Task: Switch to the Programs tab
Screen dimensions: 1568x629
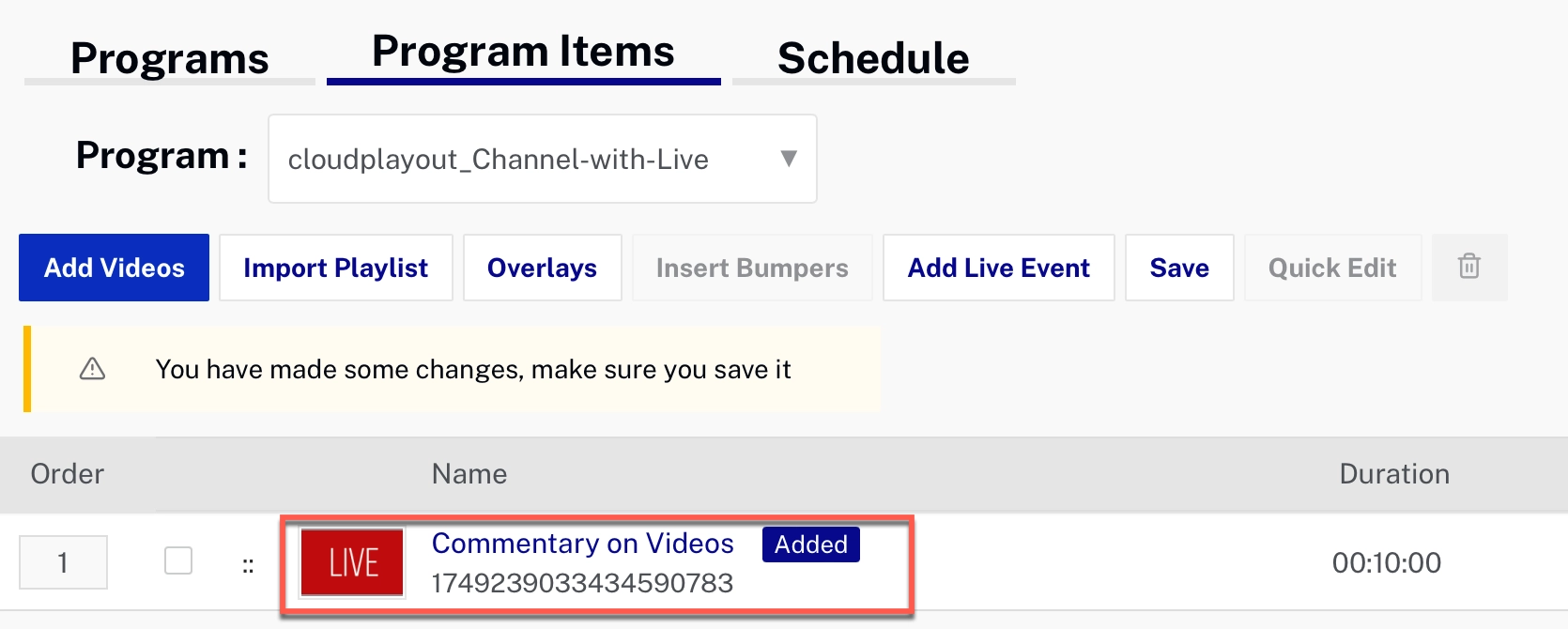Action: [x=169, y=58]
